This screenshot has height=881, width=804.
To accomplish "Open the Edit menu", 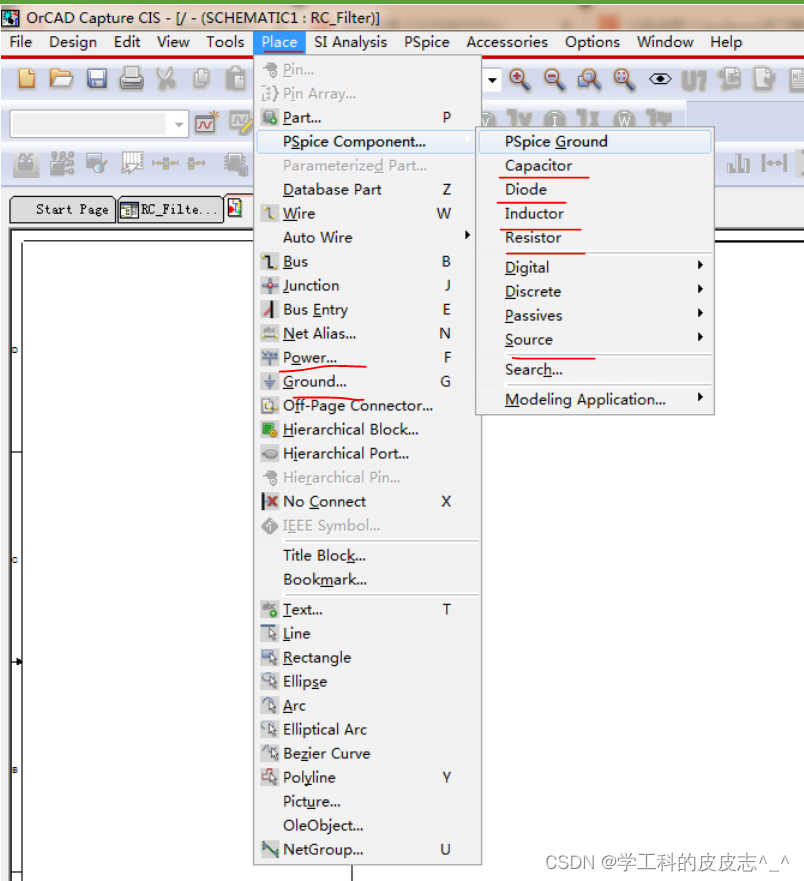I will point(127,42).
